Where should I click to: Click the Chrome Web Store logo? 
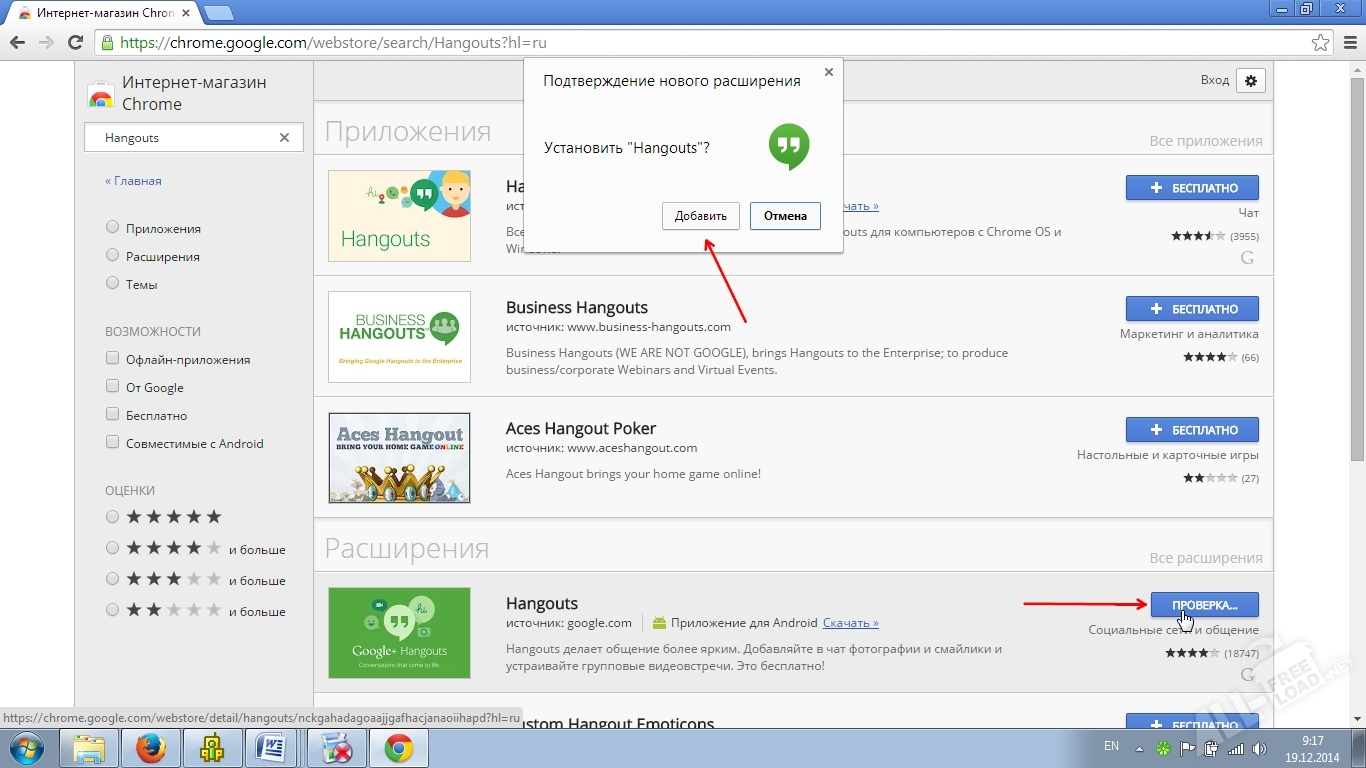click(x=101, y=95)
